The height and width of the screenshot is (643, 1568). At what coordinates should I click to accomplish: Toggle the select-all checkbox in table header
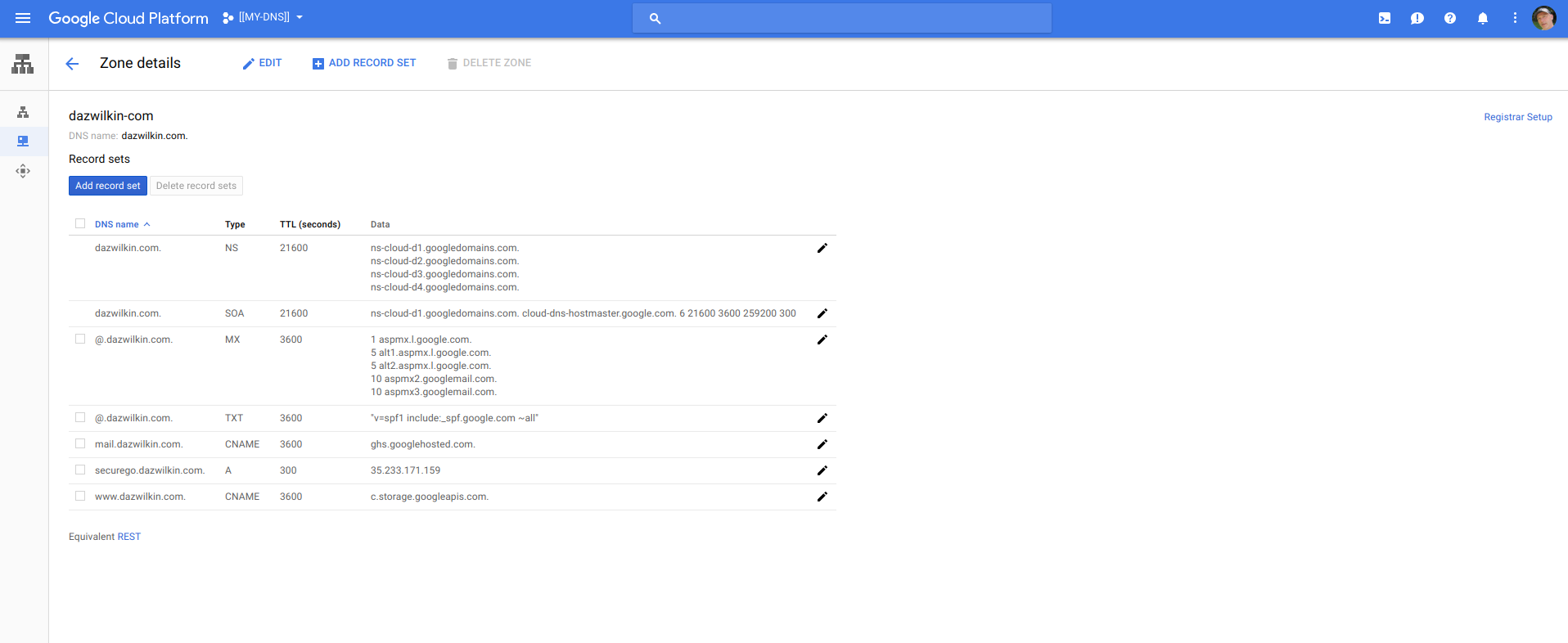pos(80,223)
